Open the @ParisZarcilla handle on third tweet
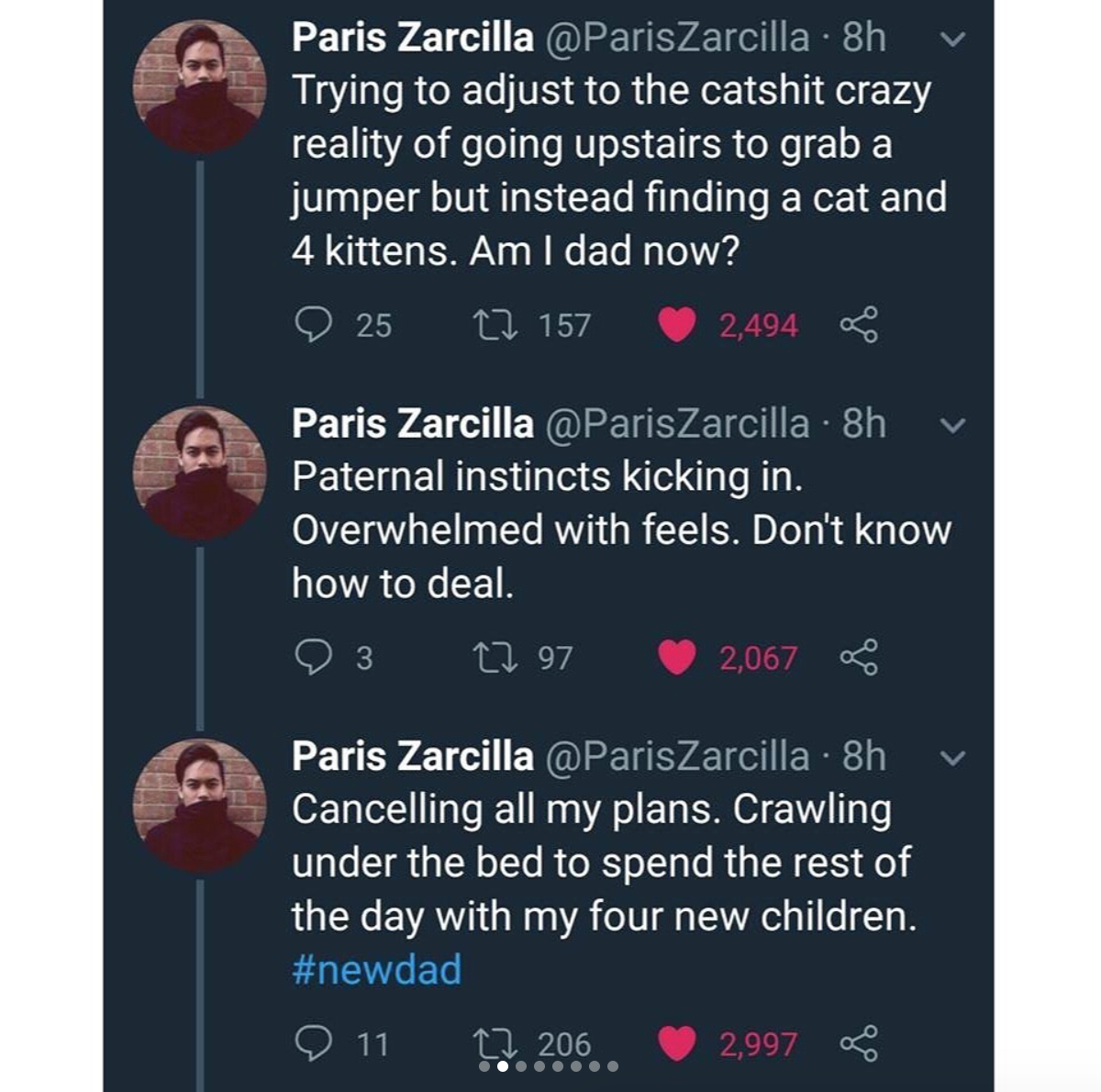Screen dimensions: 1101x1092 (678, 757)
